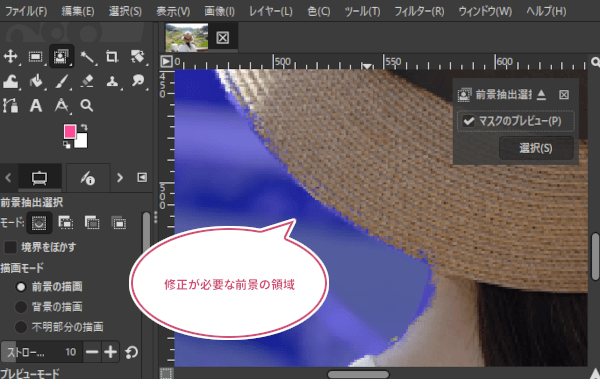Open the image menu at ruler origin
600x379 pixels.
166,61
